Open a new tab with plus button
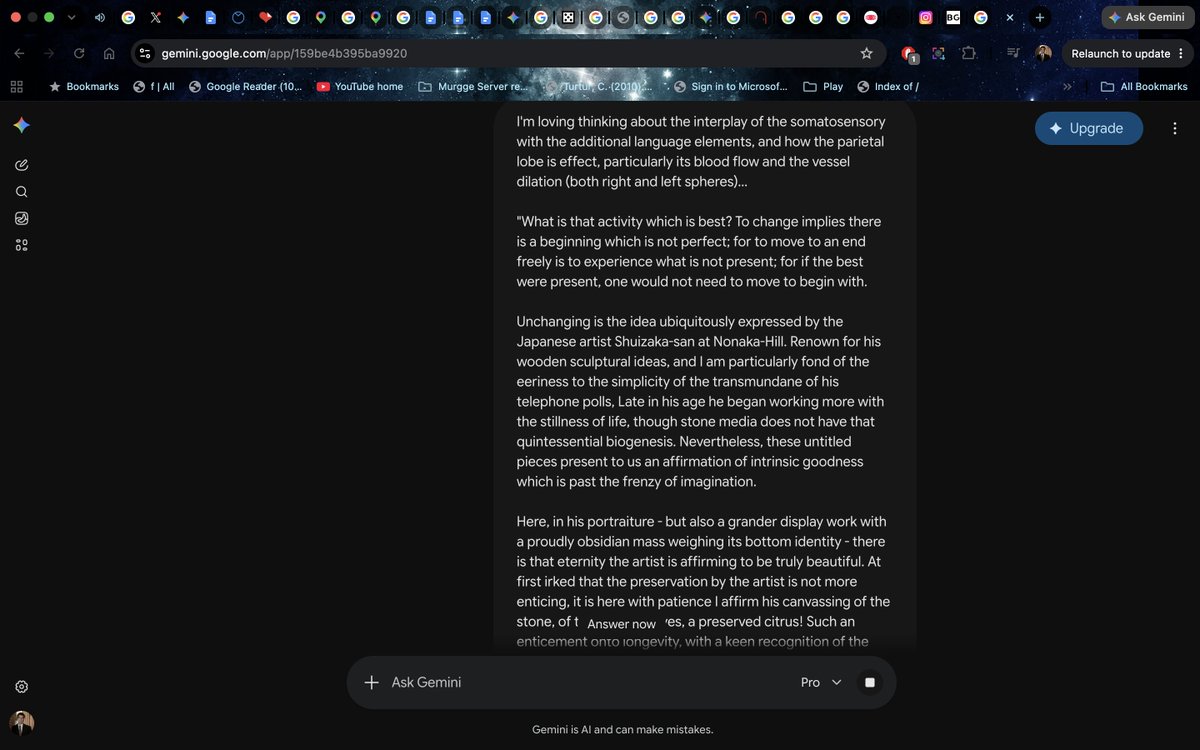This screenshot has width=1200, height=750. (1040, 17)
